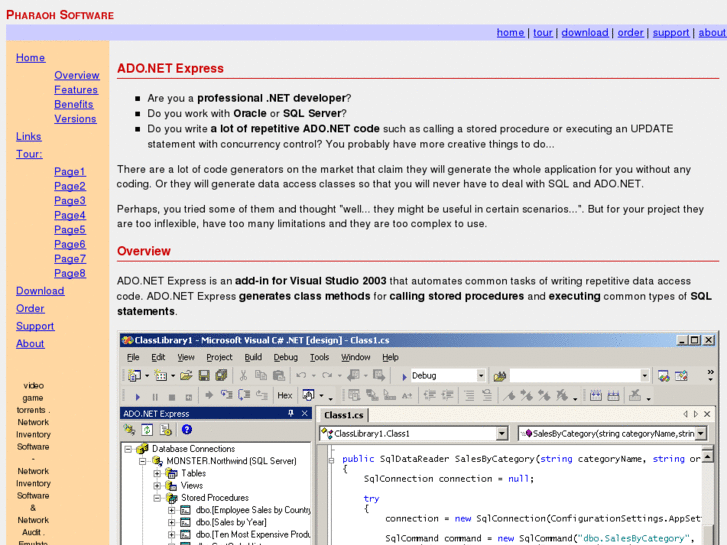Click the Open File toolbar icon
The image size is (727, 545).
186,376
